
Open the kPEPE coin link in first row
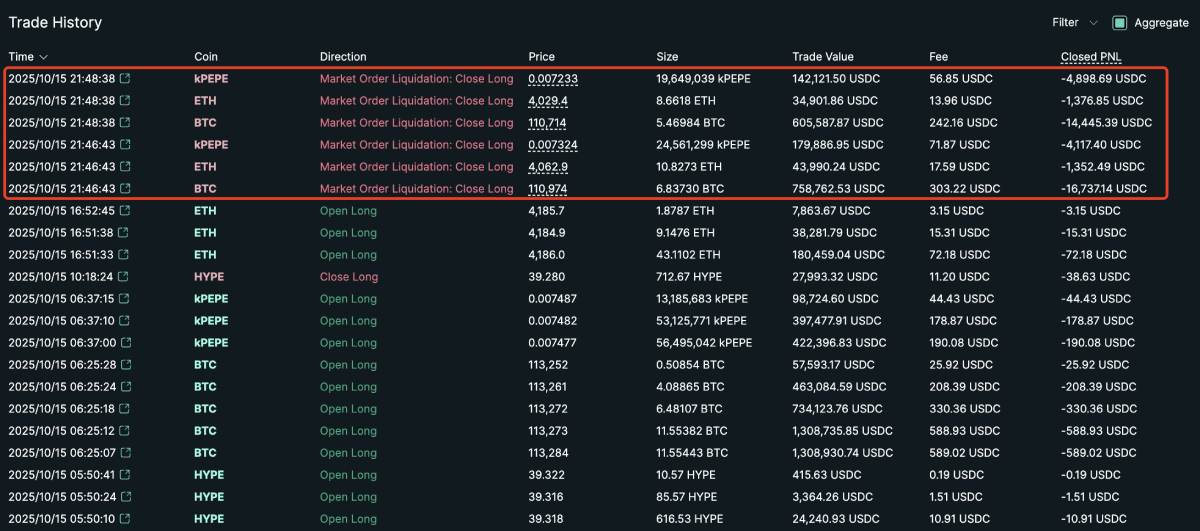click(211, 79)
